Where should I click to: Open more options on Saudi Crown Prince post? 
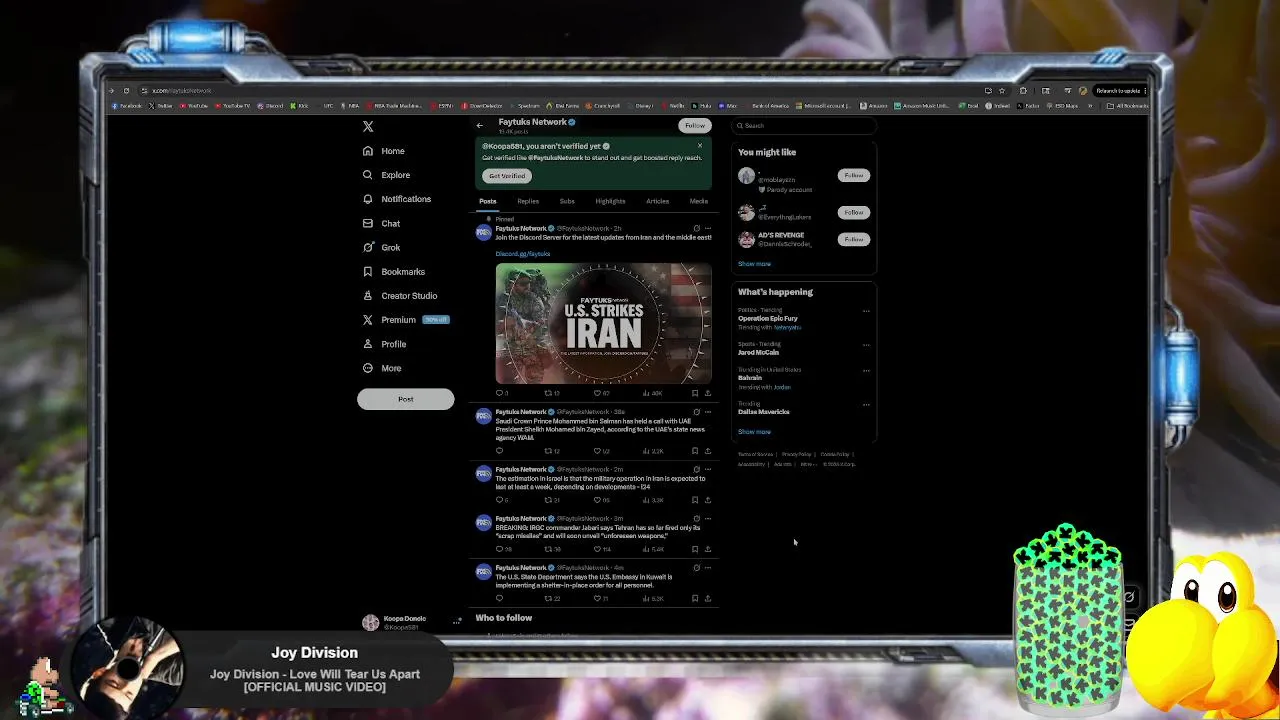click(x=708, y=412)
